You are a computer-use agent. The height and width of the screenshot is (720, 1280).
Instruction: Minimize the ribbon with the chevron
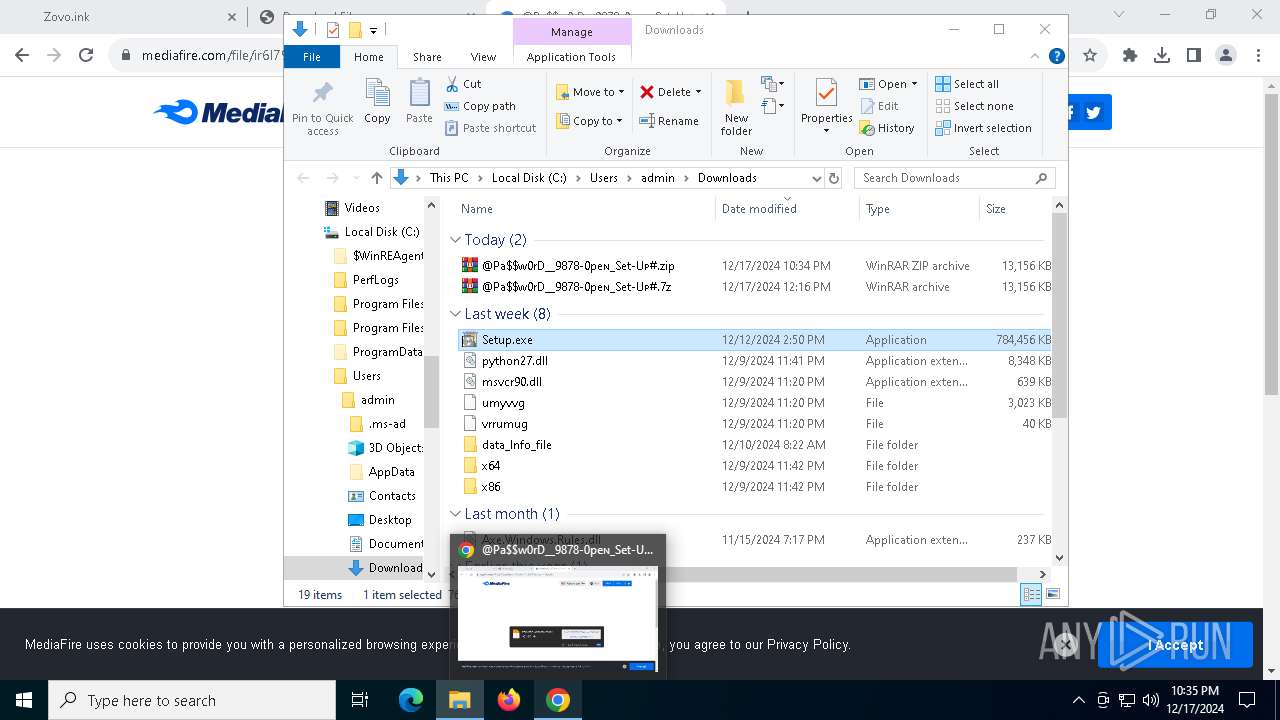pyautogui.click(x=1036, y=57)
